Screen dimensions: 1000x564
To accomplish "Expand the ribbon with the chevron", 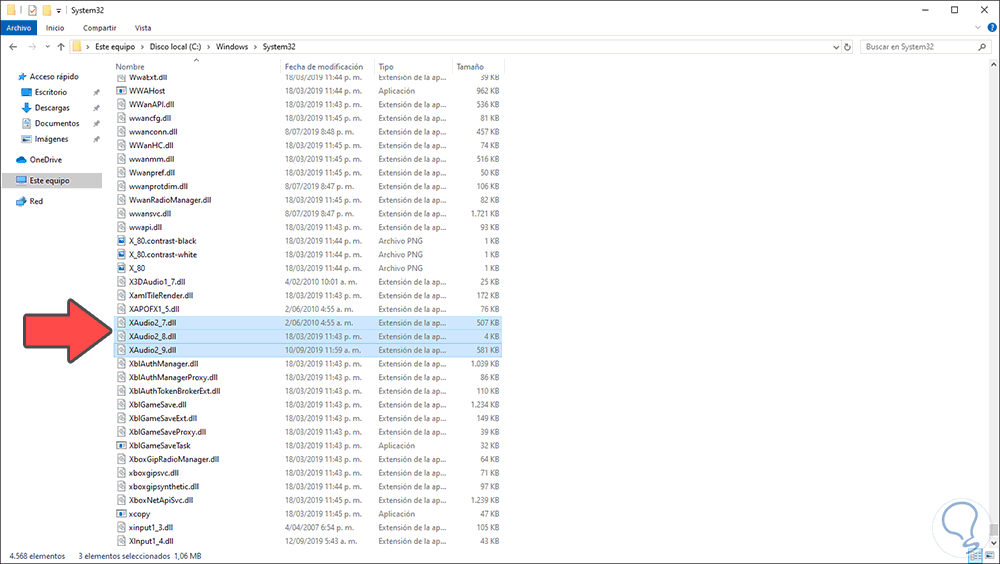I will (978, 27).
